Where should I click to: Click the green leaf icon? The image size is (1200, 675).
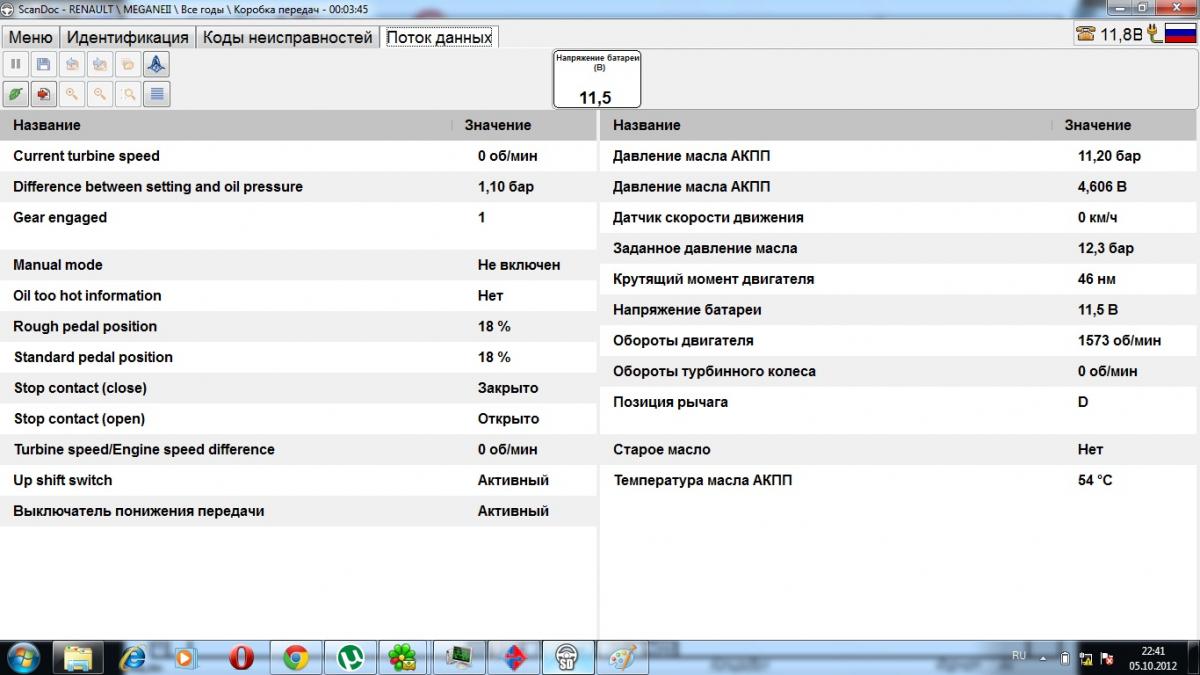[15, 94]
